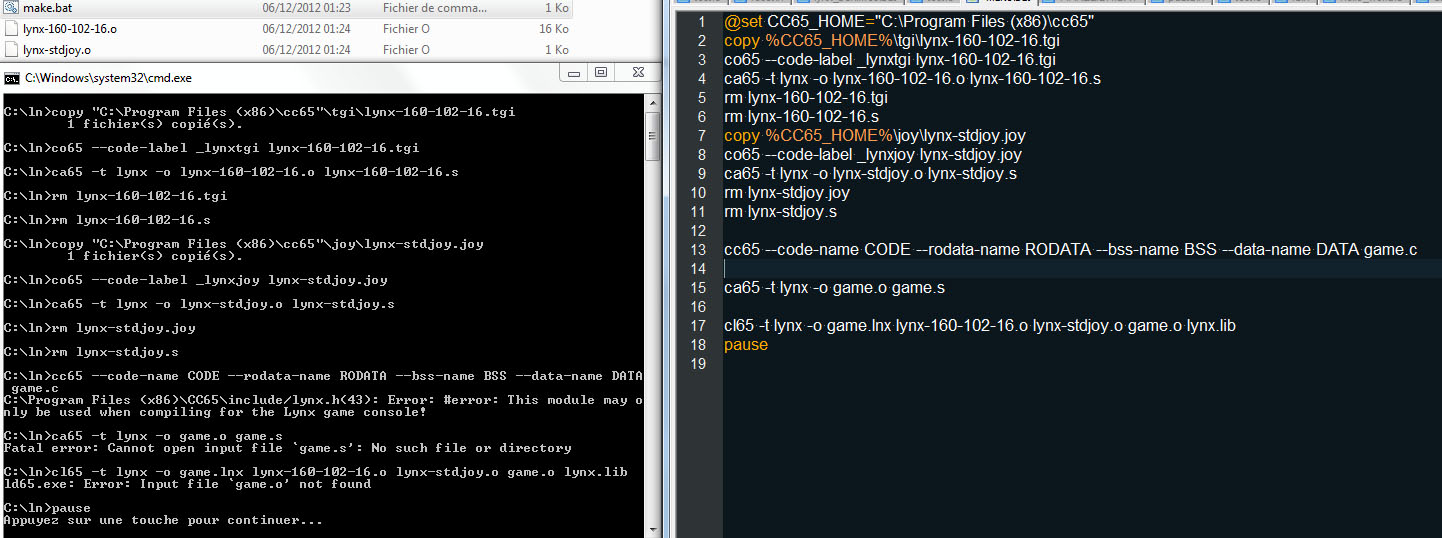Maximize the cmd.exe console window
The height and width of the screenshot is (538, 1442).
click(600, 72)
